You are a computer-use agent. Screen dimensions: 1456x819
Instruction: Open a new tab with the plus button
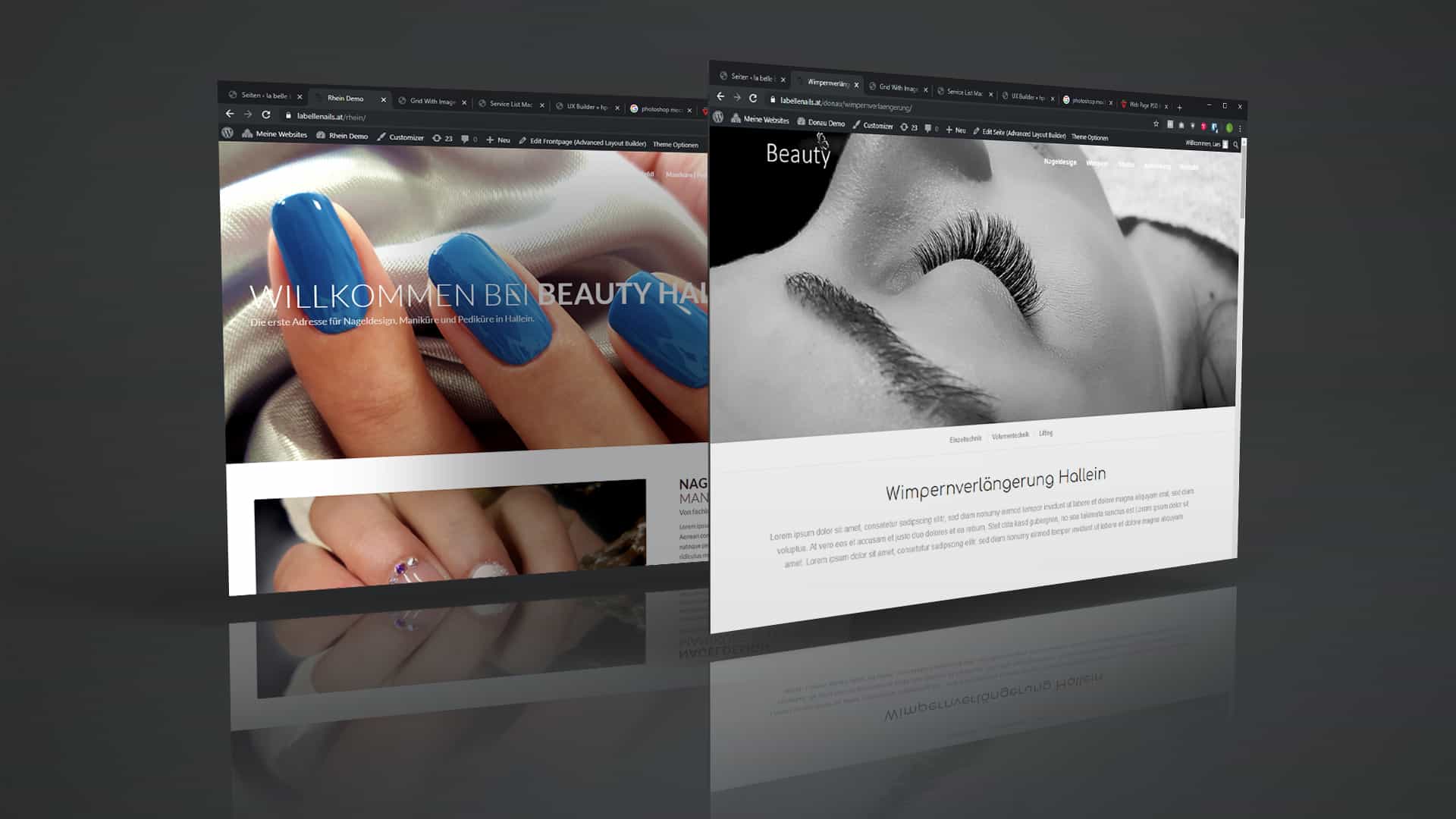pyautogui.click(x=1179, y=107)
